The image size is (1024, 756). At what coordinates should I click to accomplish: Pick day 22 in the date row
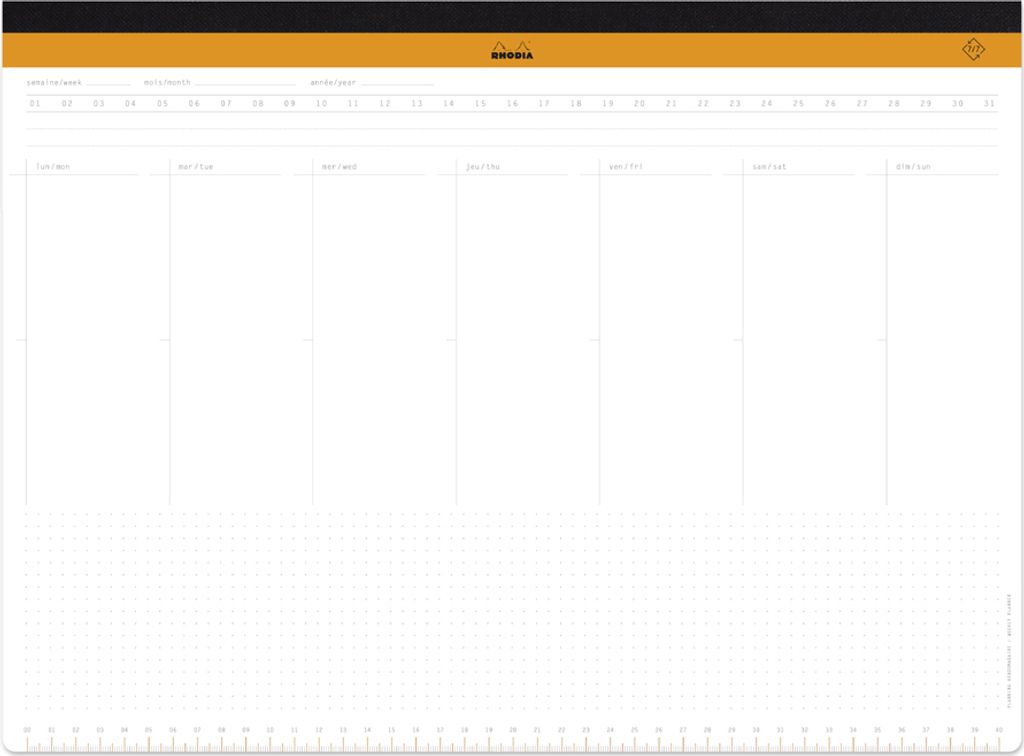[x=703, y=103]
